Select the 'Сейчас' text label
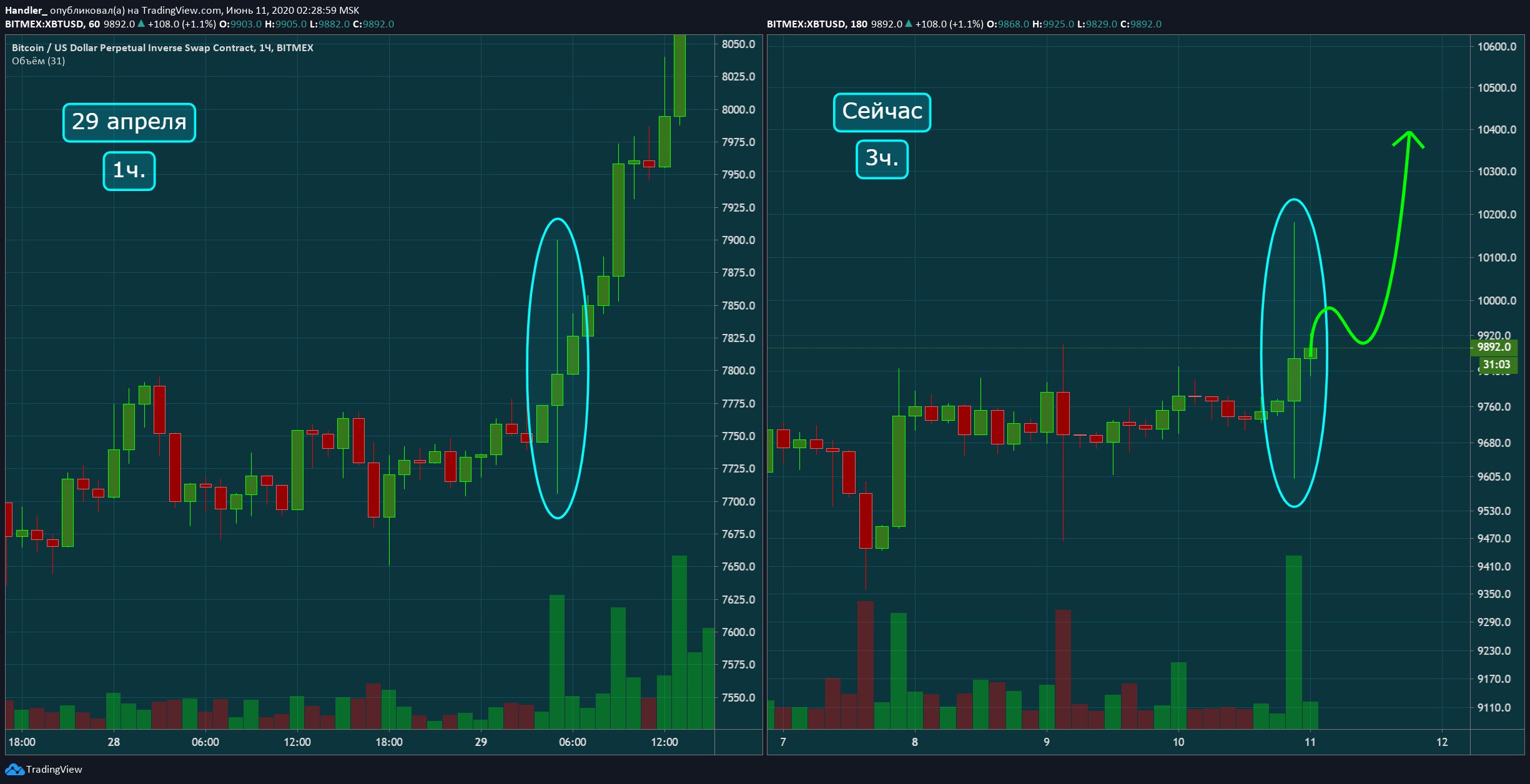 (x=882, y=112)
